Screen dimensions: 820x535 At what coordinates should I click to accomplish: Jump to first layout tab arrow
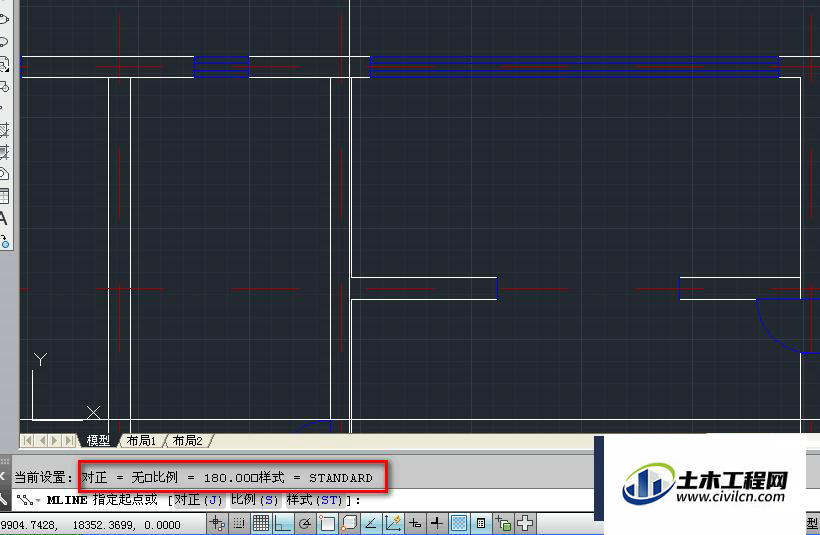(28, 440)
